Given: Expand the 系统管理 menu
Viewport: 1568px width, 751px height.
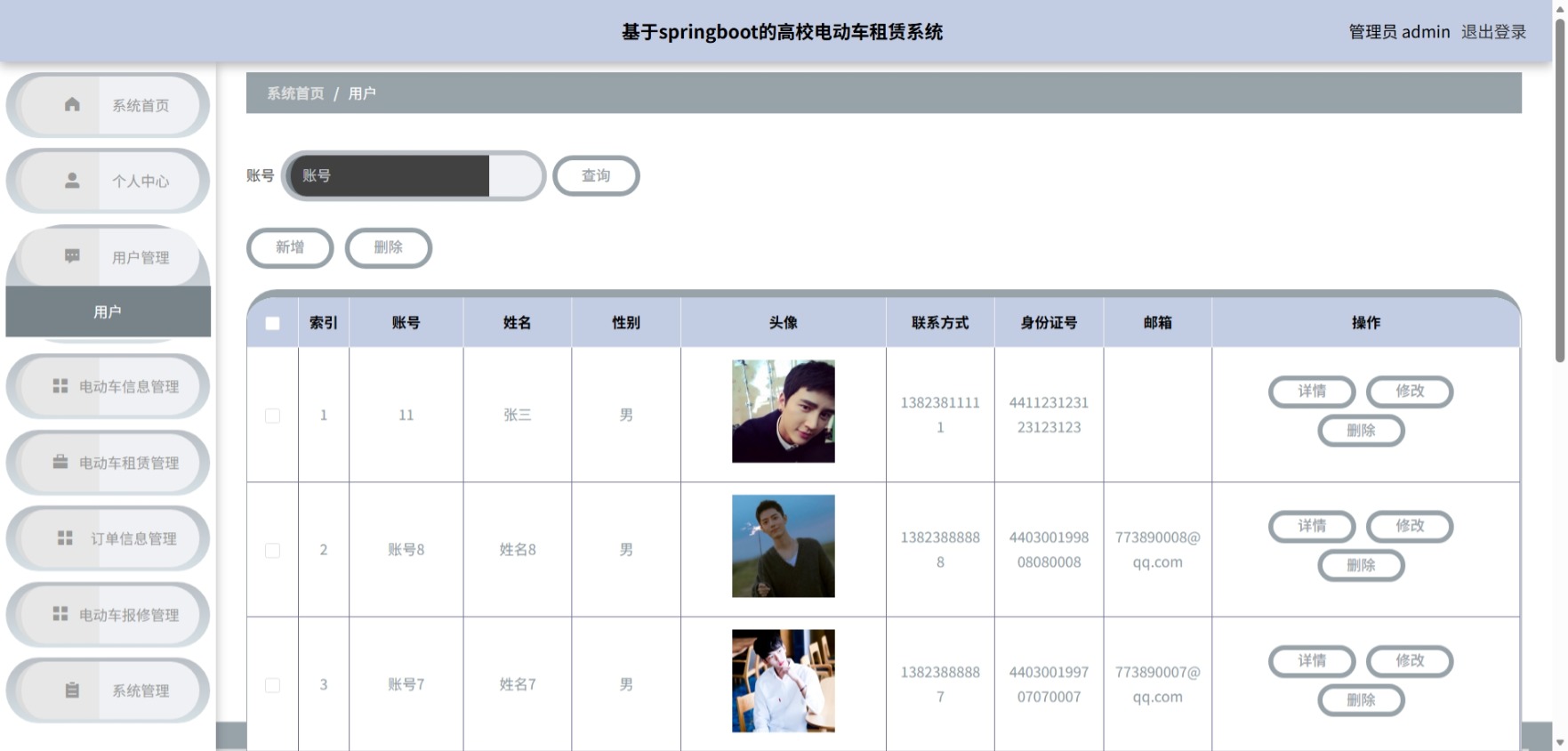Looking at the screenshot, I should click(x=108, y=690).
